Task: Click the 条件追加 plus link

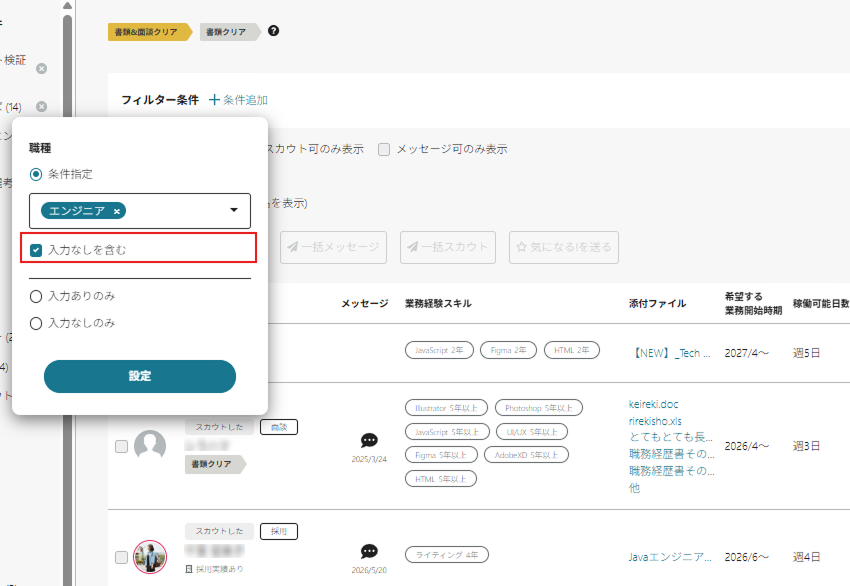Action: [239, 100]
